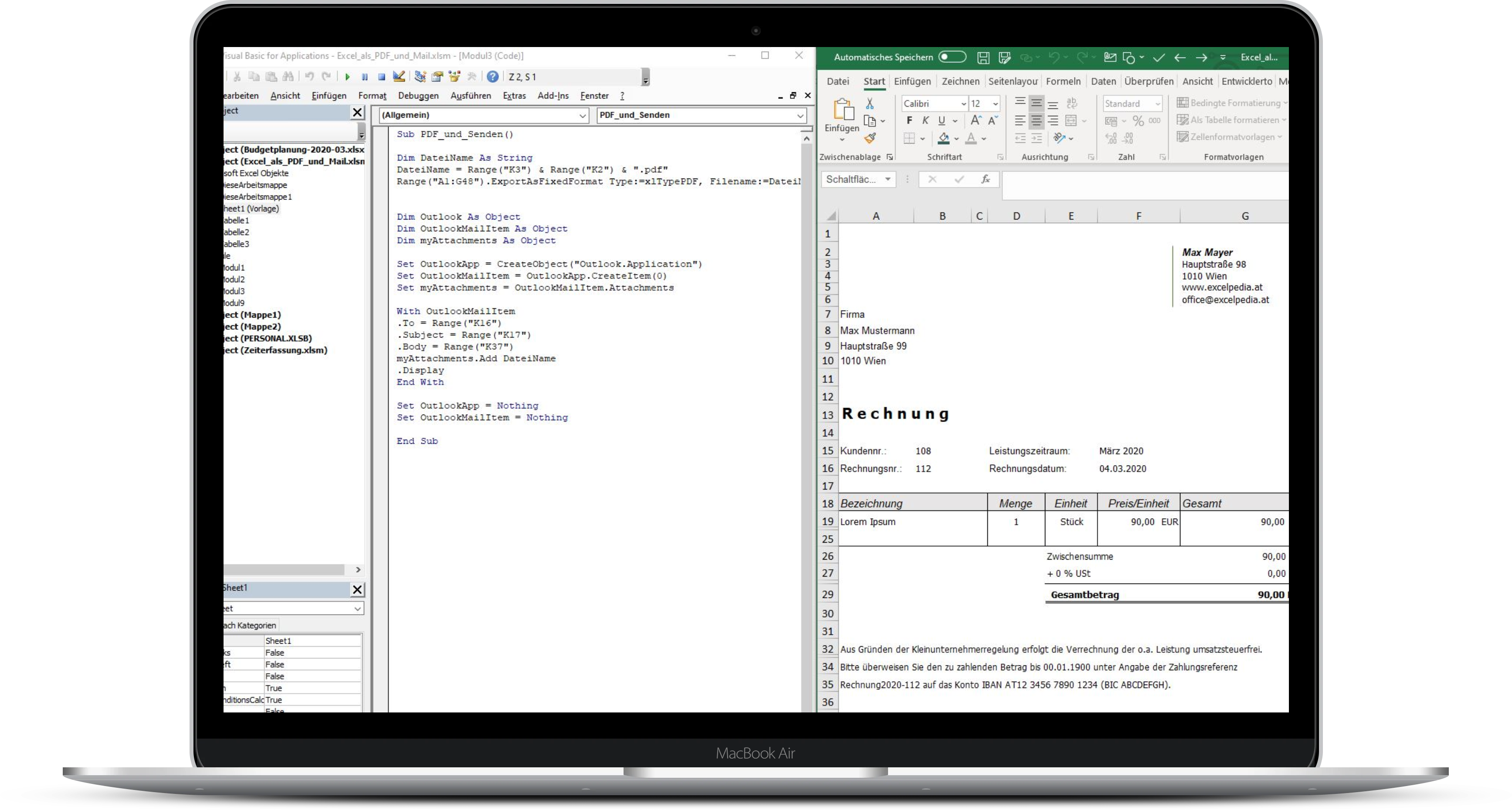
Task: Toggle design mode icon in VBA toolbar
Action: (399, 76)
